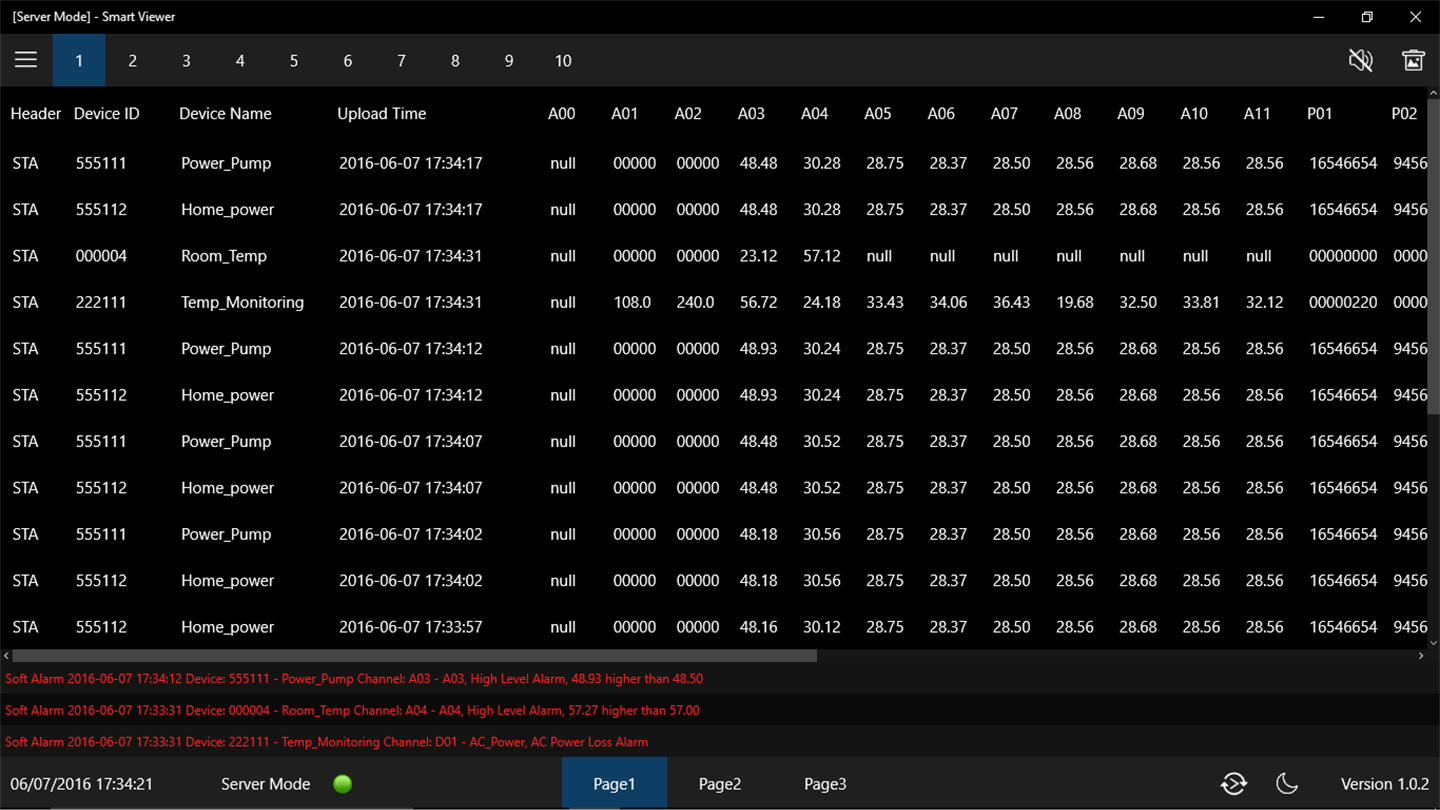Maximize the Smart Viewer window
This screenshot has width=1440, height=810.
click(1367, 17)
